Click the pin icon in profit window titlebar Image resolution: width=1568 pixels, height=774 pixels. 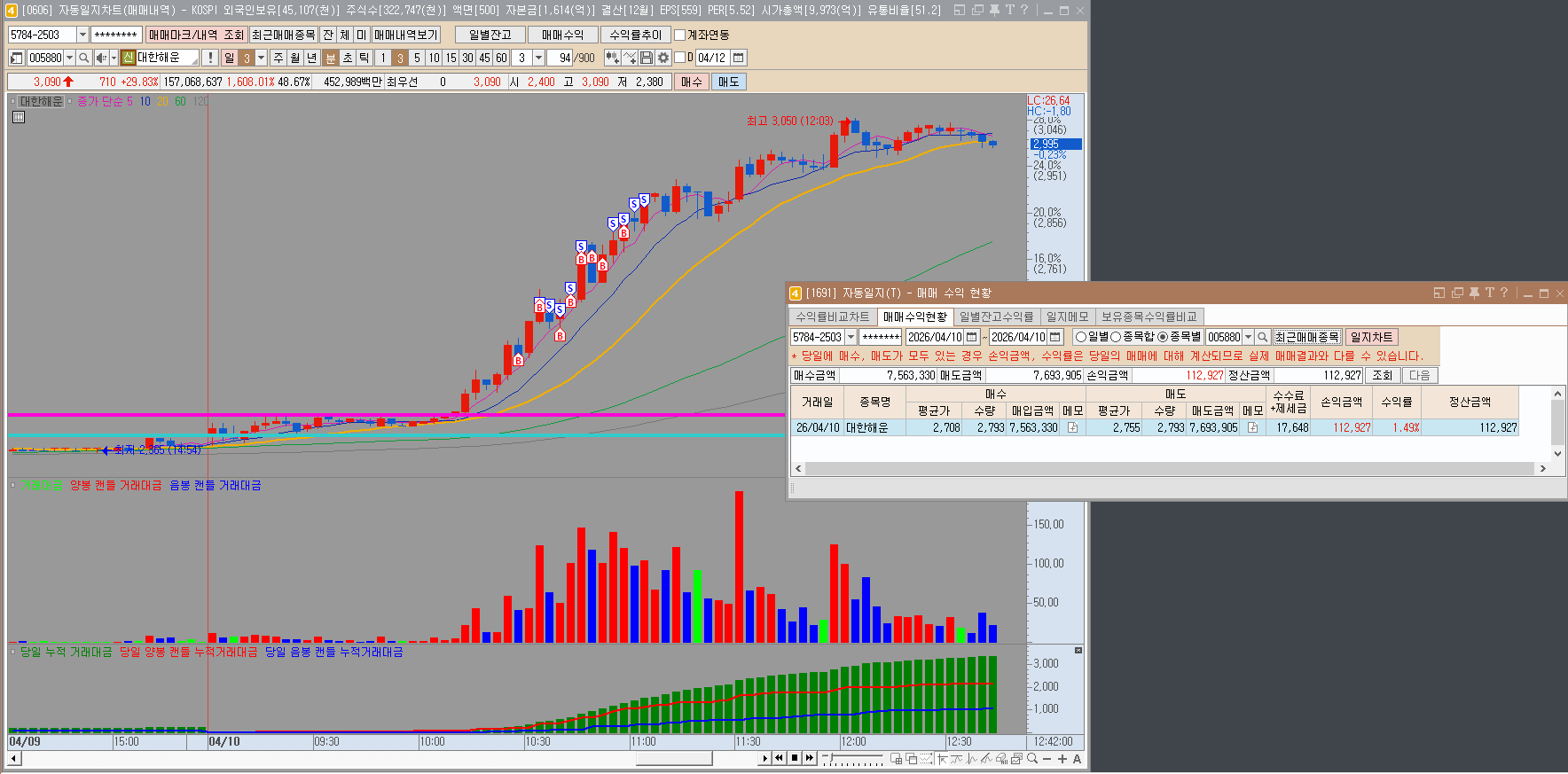coord(1474,293)
